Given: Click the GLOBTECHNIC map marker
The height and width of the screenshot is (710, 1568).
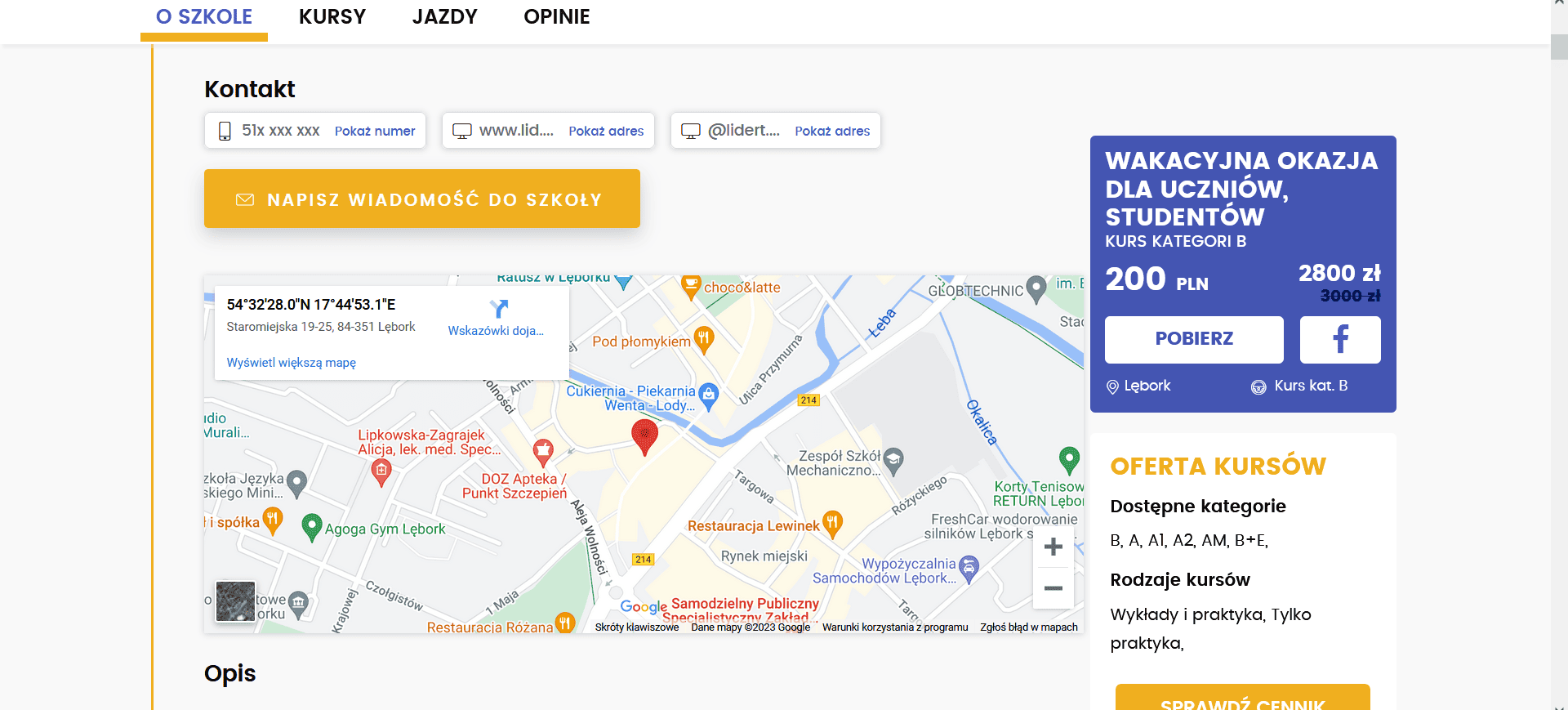Looking at the screenshot, I should tap(1036, 288).
